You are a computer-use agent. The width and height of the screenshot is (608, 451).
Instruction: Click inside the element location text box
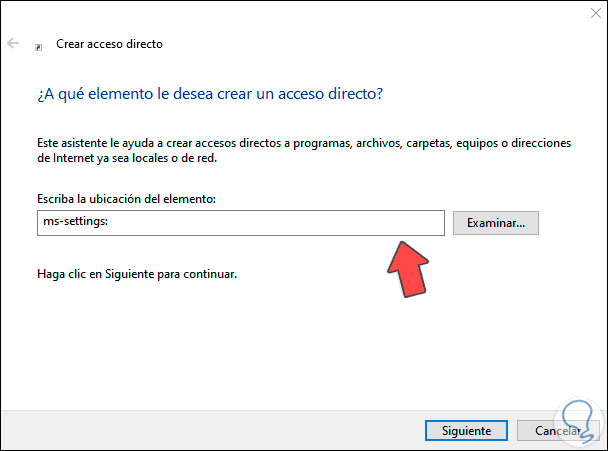pyautogui.click(x=238, y=223)
